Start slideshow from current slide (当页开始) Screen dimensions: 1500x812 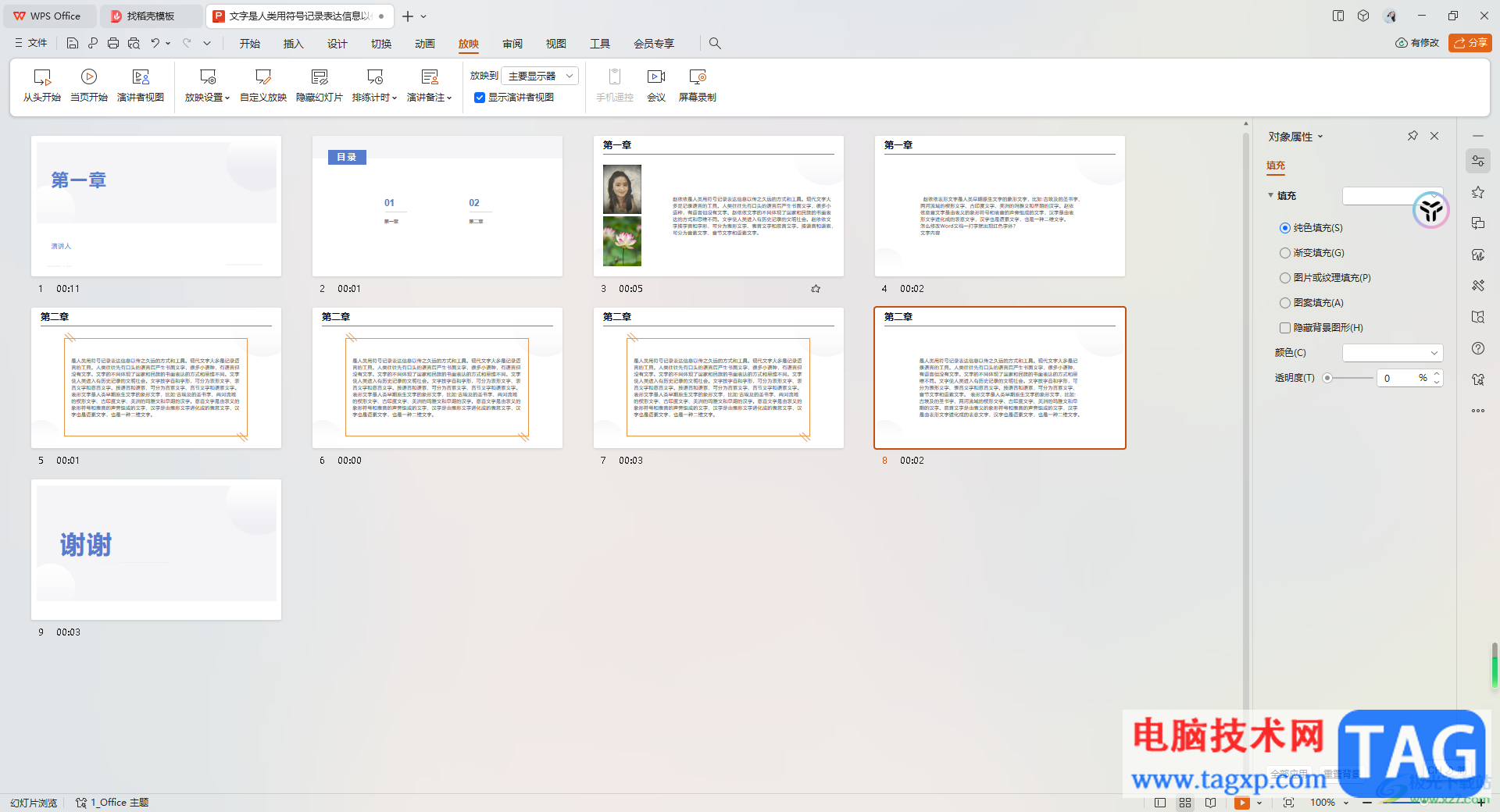[89, 85]
